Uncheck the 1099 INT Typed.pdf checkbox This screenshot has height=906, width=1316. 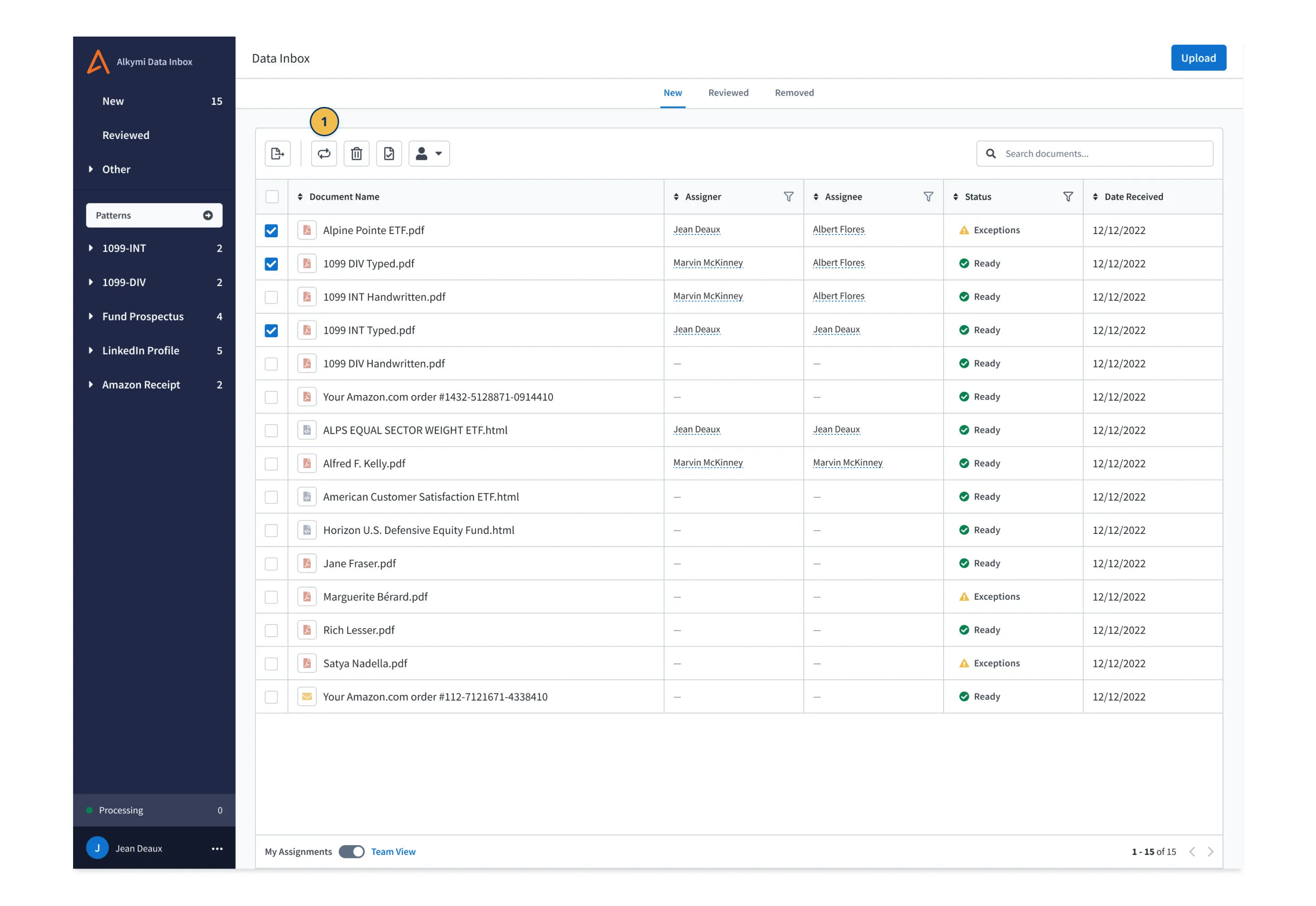pos(271,330)
